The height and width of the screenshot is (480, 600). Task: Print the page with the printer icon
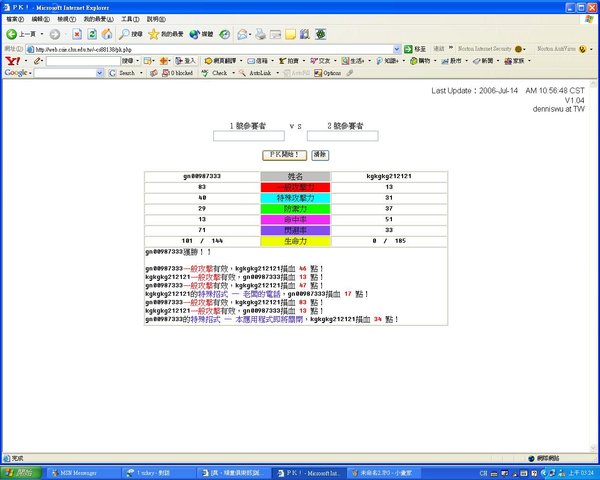pyautogui.click(x=261, y=34)
